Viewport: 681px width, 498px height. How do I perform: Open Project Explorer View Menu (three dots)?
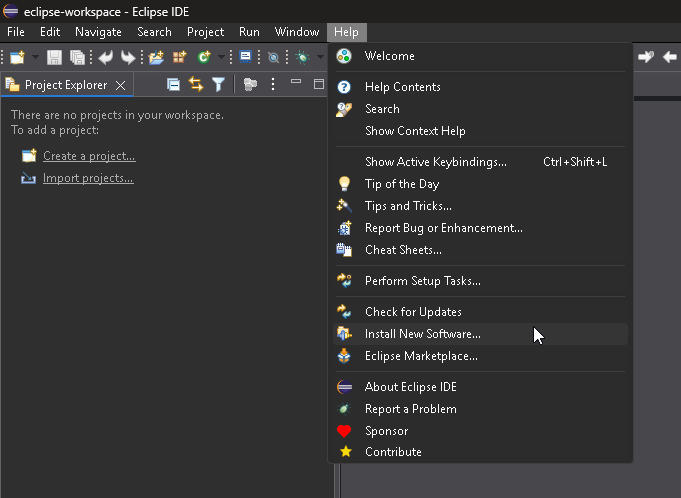pos(273,84)
